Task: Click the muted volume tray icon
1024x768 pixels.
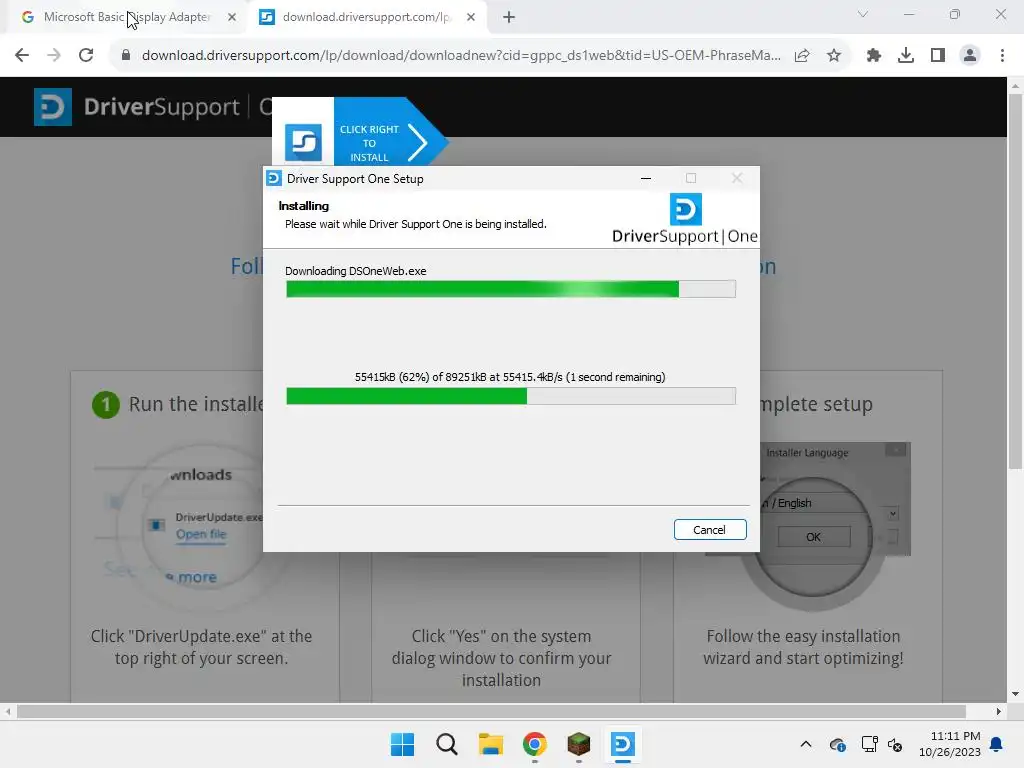Action: (895, 744)
